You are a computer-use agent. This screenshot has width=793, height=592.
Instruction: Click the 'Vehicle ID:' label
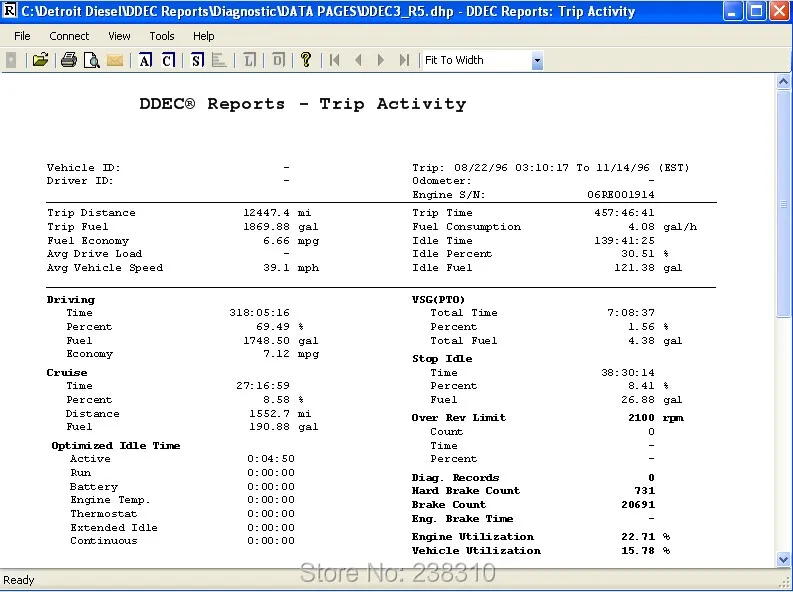(x=83, y=168)
